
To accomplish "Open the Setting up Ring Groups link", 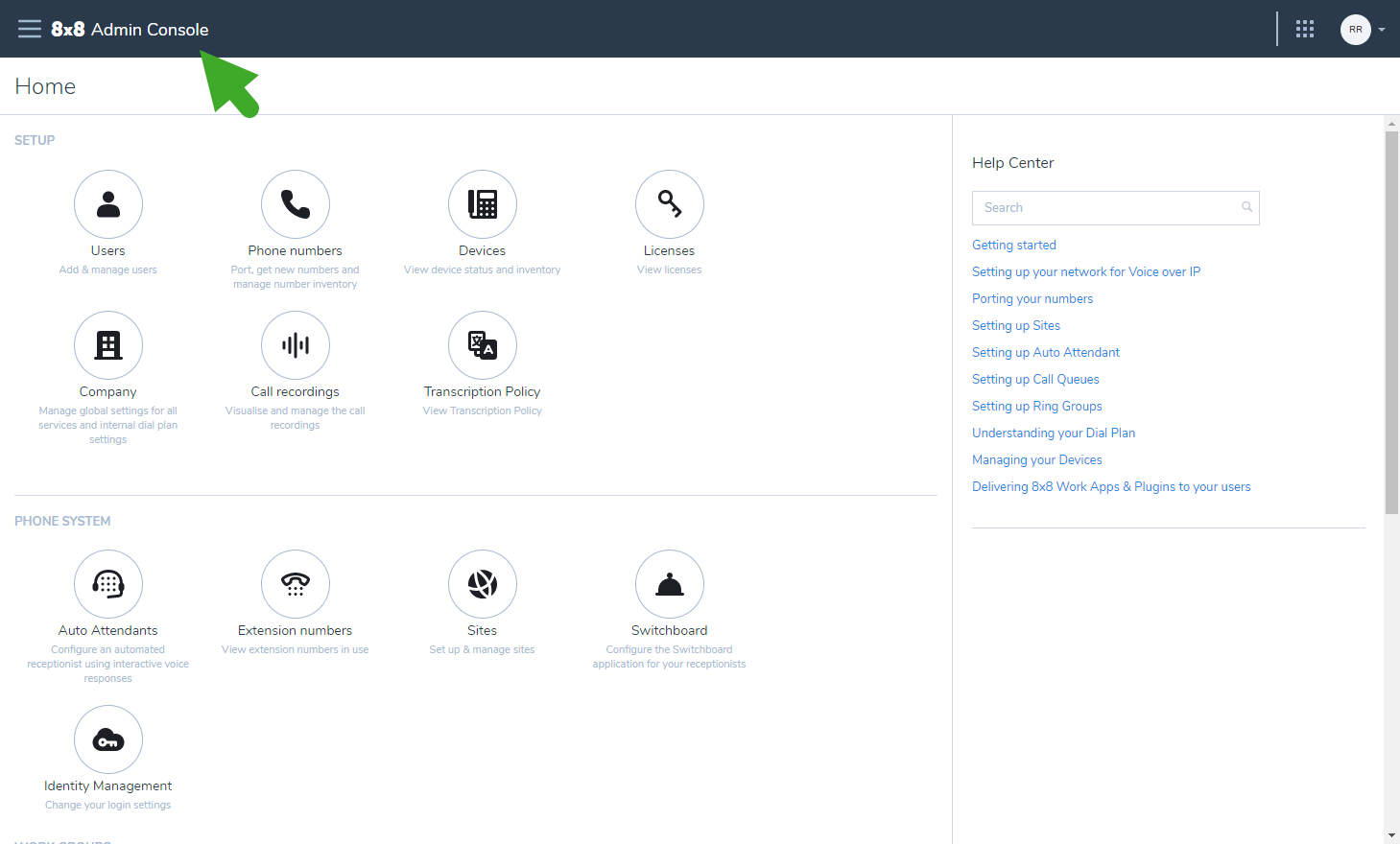I will pos(1037,406).
